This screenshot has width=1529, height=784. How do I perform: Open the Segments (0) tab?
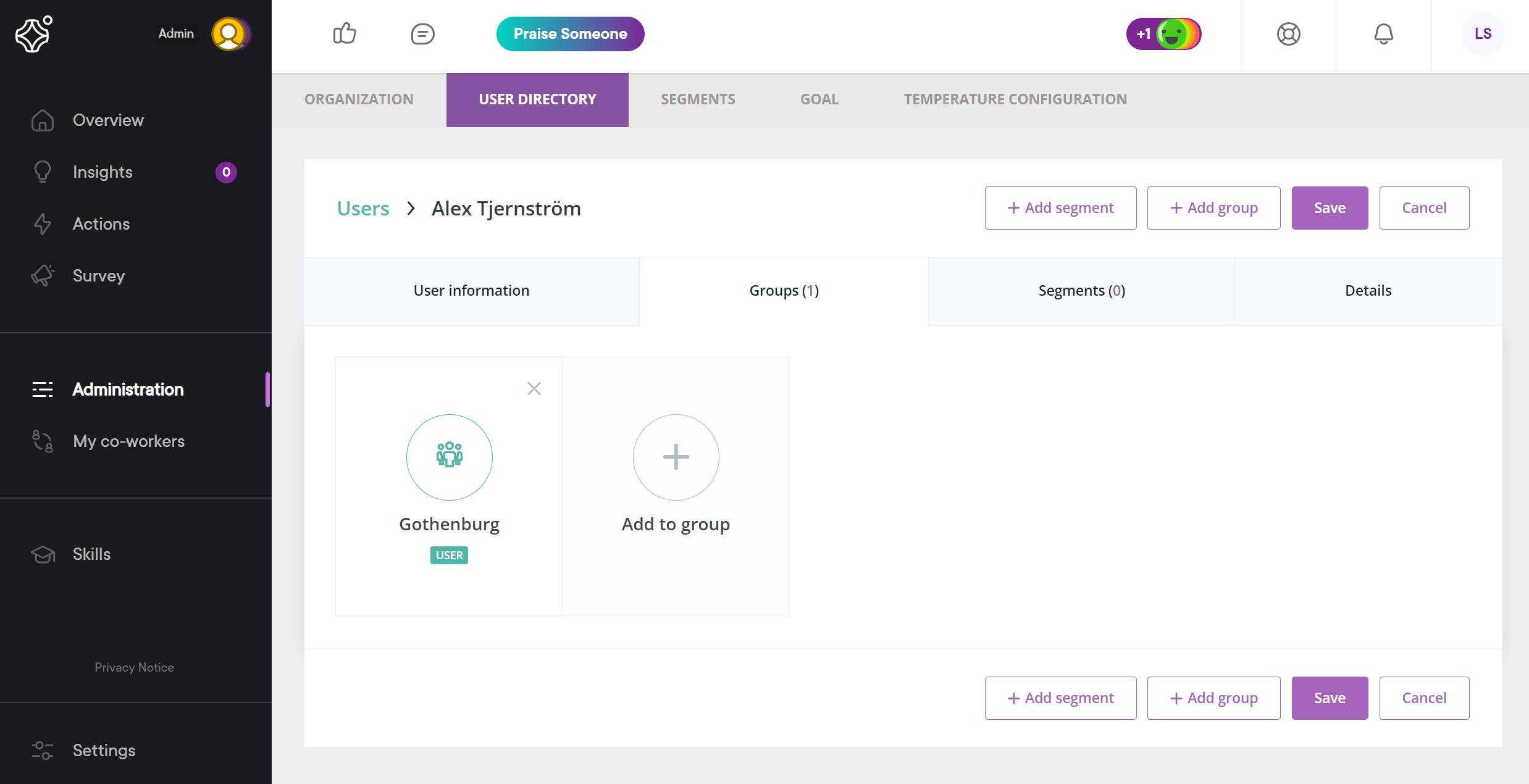(1081, 291)
